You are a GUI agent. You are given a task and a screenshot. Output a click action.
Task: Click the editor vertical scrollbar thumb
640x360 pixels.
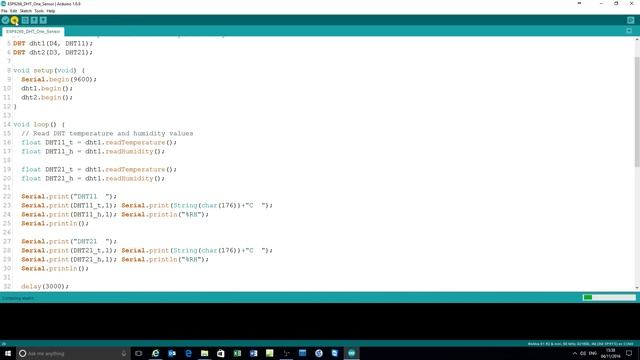[x=637, y=111]
